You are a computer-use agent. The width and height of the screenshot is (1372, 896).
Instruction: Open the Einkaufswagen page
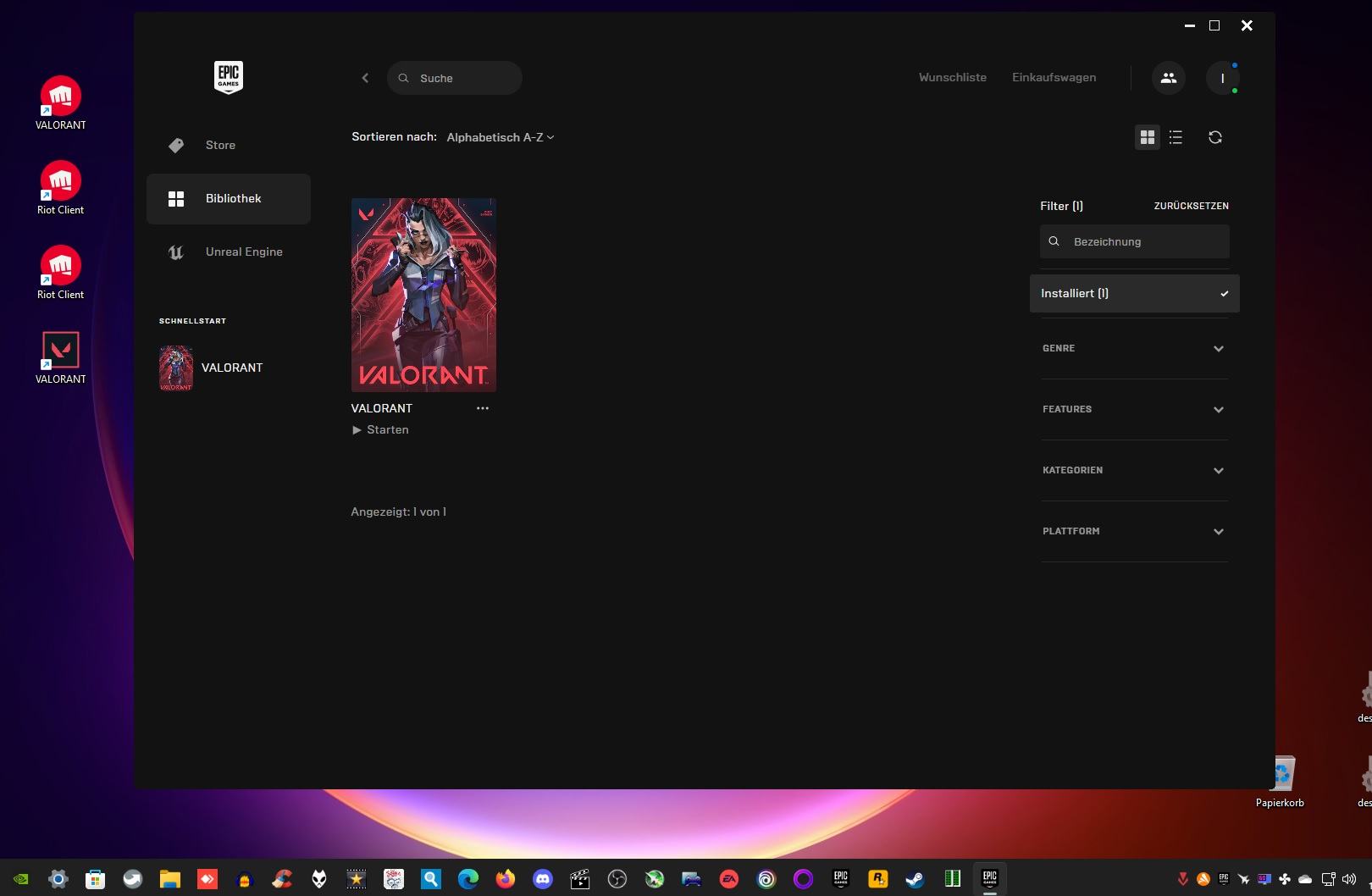click(1054, 77)
